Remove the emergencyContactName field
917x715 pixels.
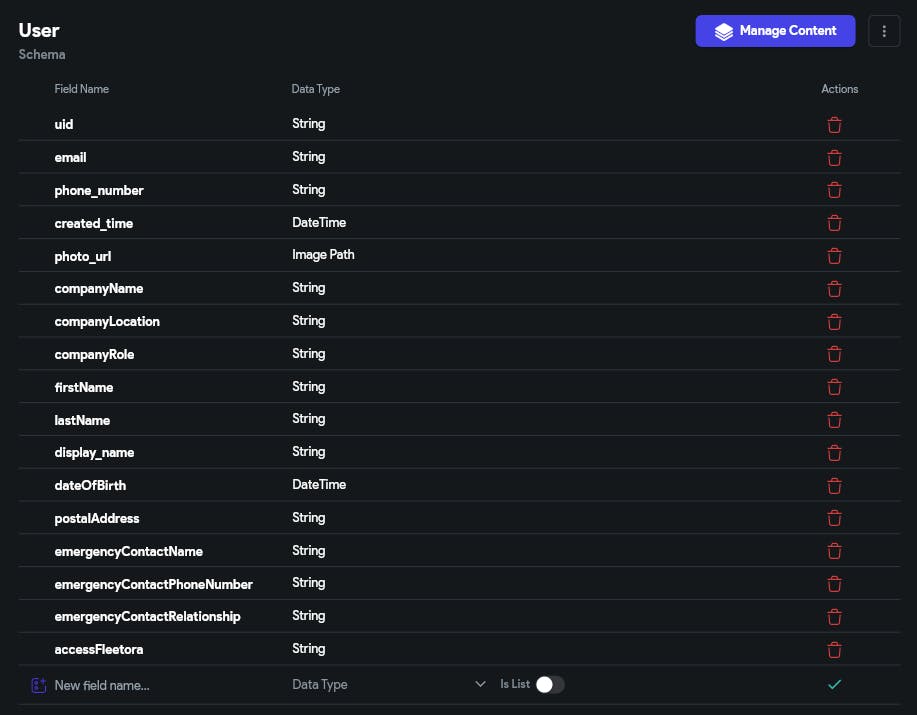(x=834, y=551)
